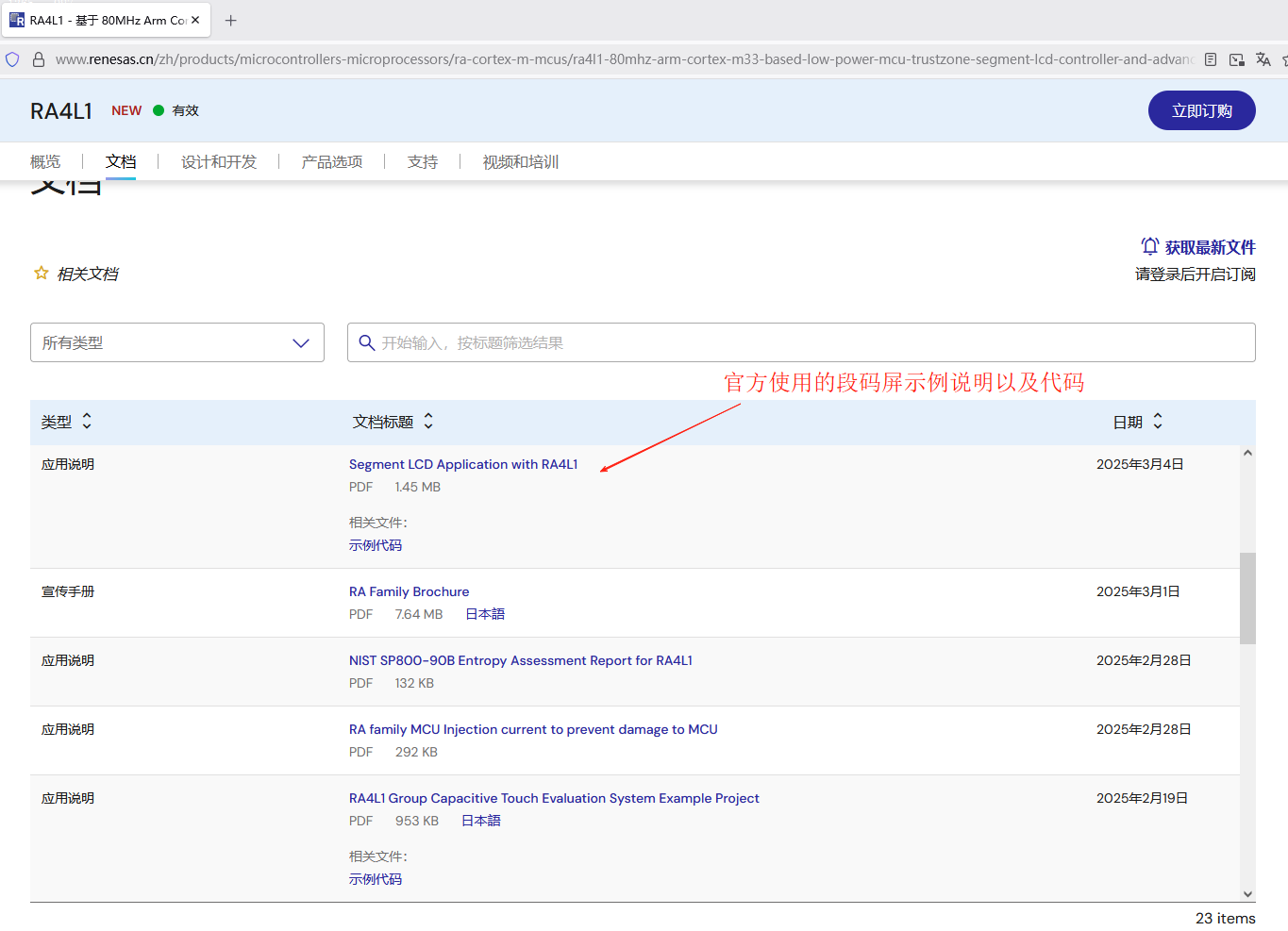The height and width of the screenshot is (931, 1288).
Task: Click the browser address bar URL
Action: [x=624, y=59]
